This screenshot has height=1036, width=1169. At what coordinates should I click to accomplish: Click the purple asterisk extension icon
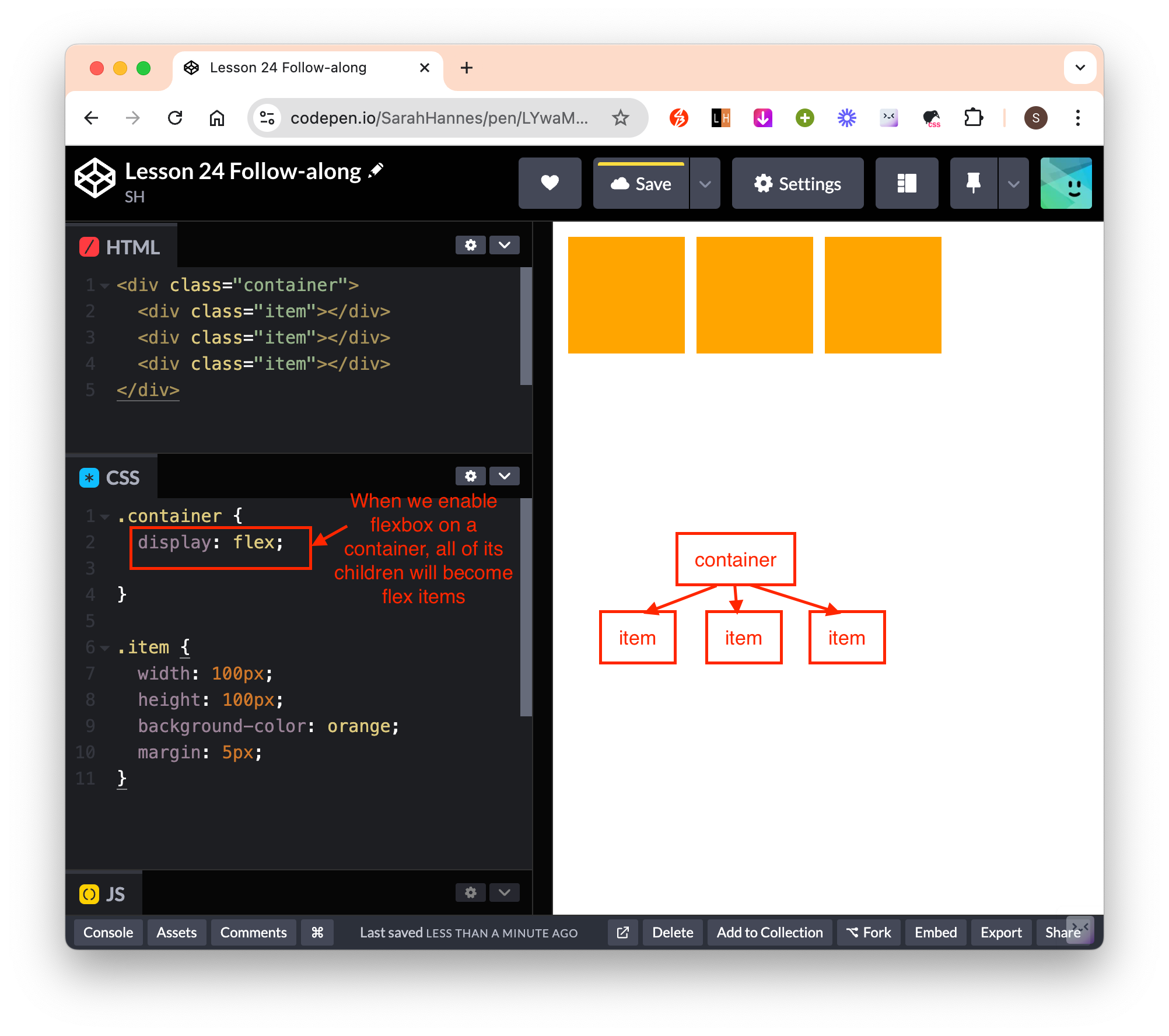tap(847, 118)
